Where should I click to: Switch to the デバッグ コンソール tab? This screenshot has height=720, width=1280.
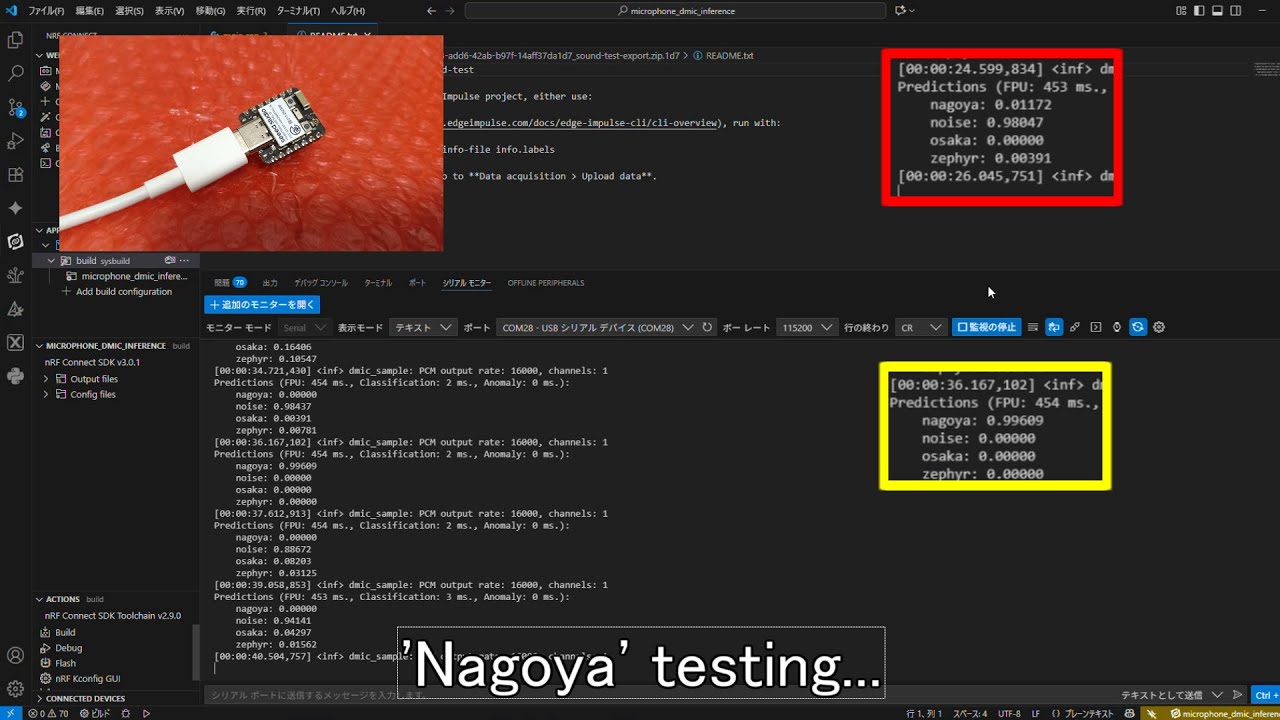pos(321,283)
